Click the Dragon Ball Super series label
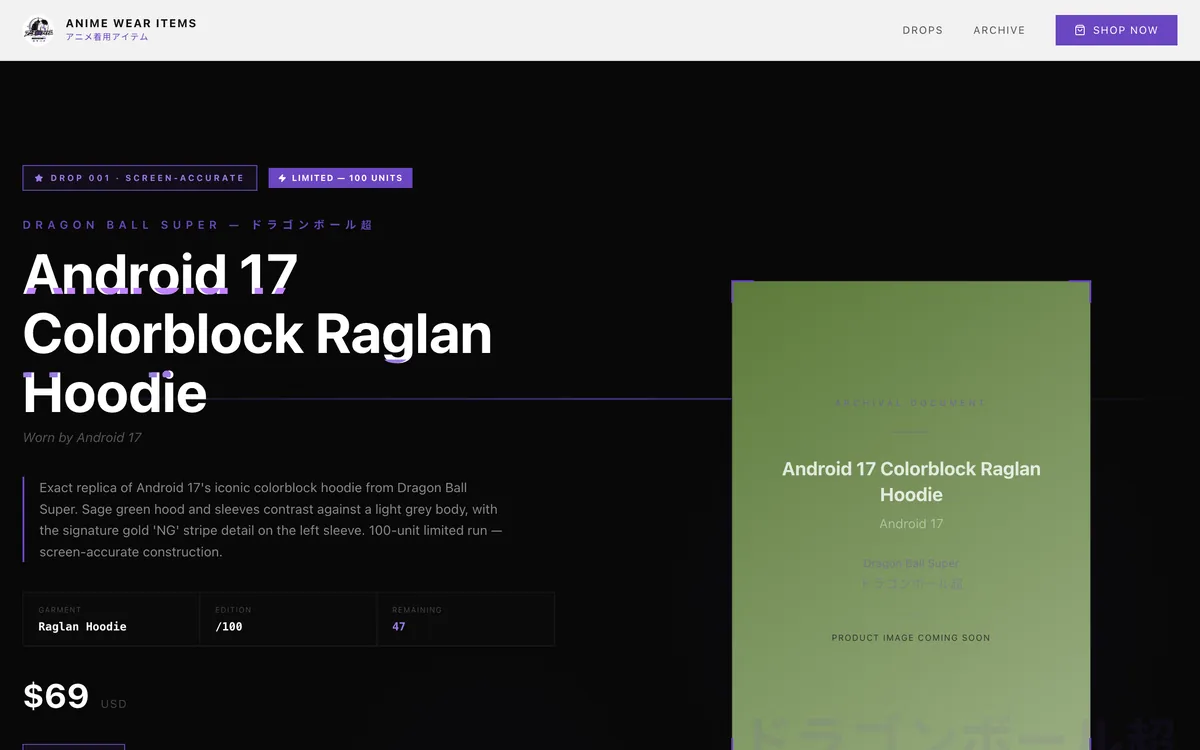The image size is (1200, 750). point(197,225)
